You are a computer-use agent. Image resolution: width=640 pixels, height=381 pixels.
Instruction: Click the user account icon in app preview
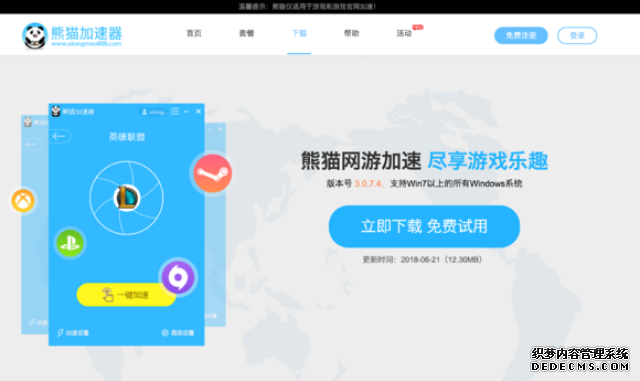(x=144, y=112)
